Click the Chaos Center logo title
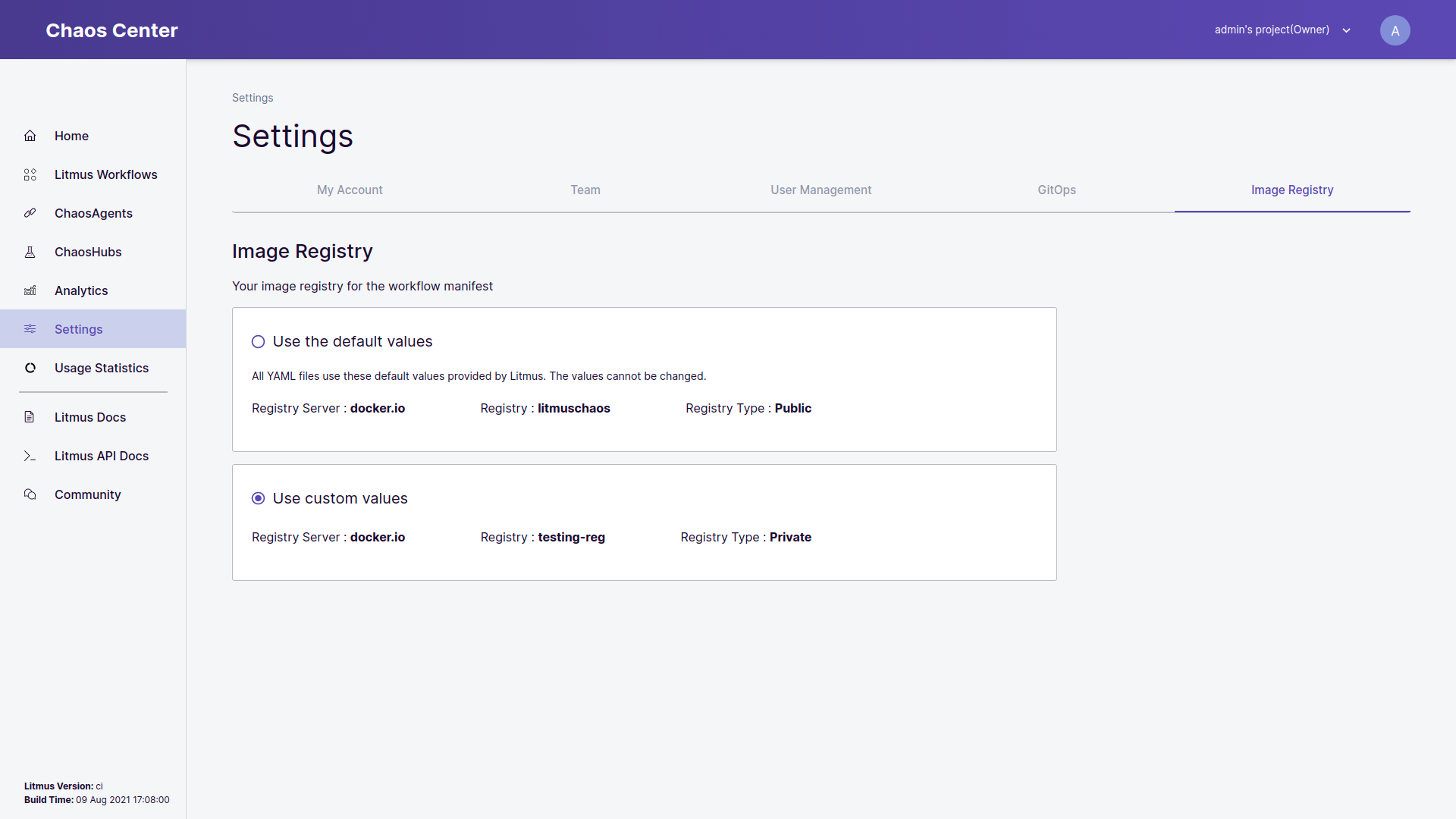Image resolution: width=1456 pixels, height=819 pixels. point(111,30)
